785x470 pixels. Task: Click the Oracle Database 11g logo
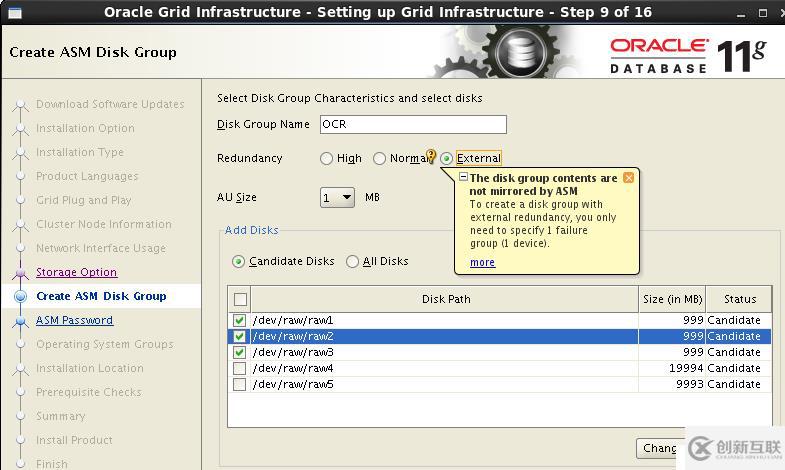coord(686,55)
